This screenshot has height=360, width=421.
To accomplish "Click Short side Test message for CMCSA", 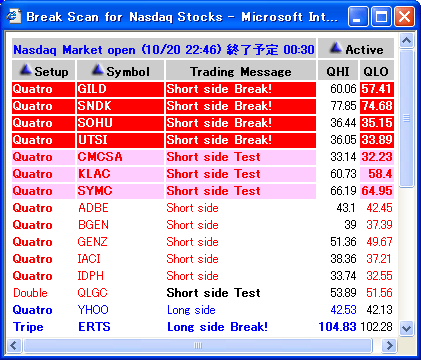I will (x=241, y=157).
